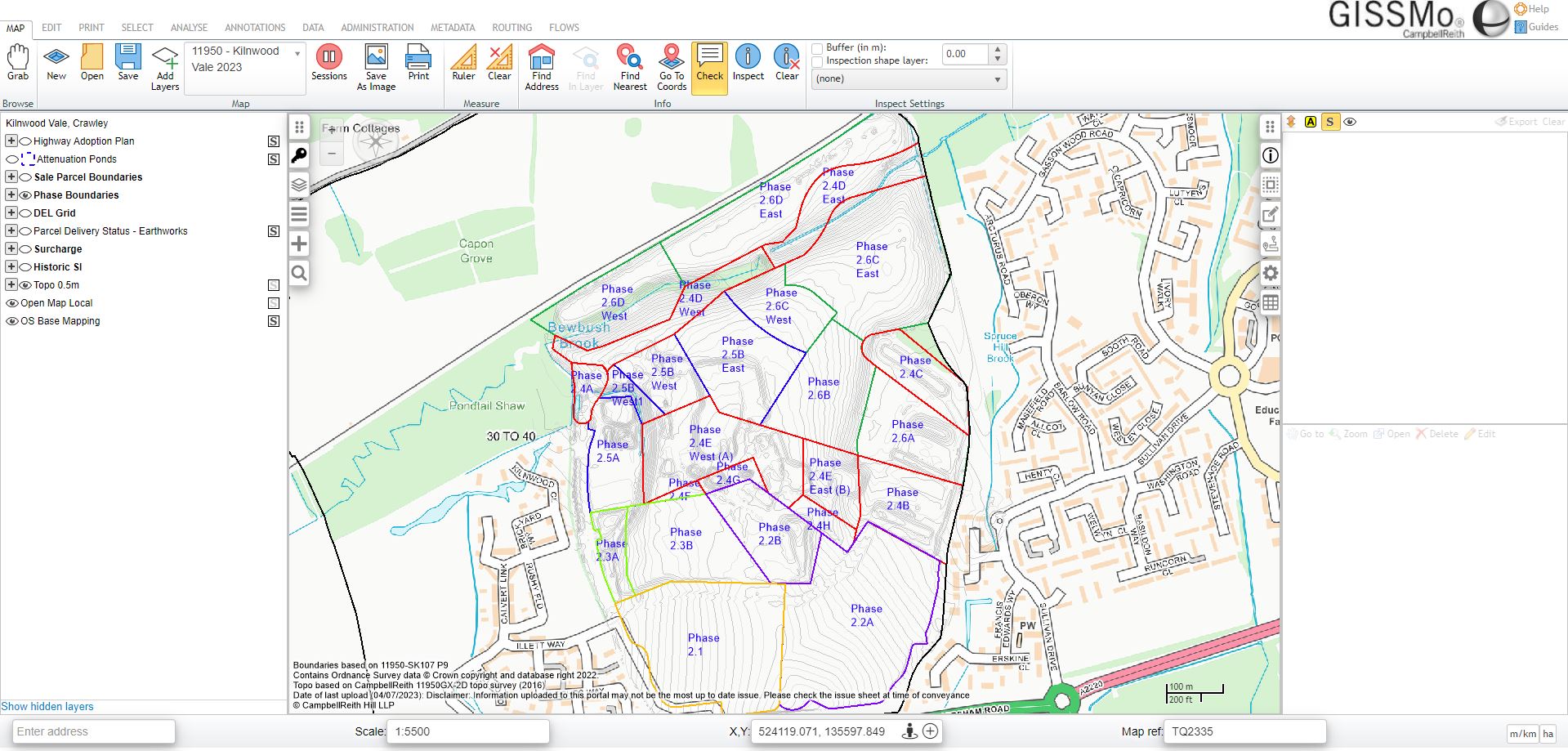Select the Grab pan tool
Screen dimensions: 1568x751
click(x=18, y=63)
